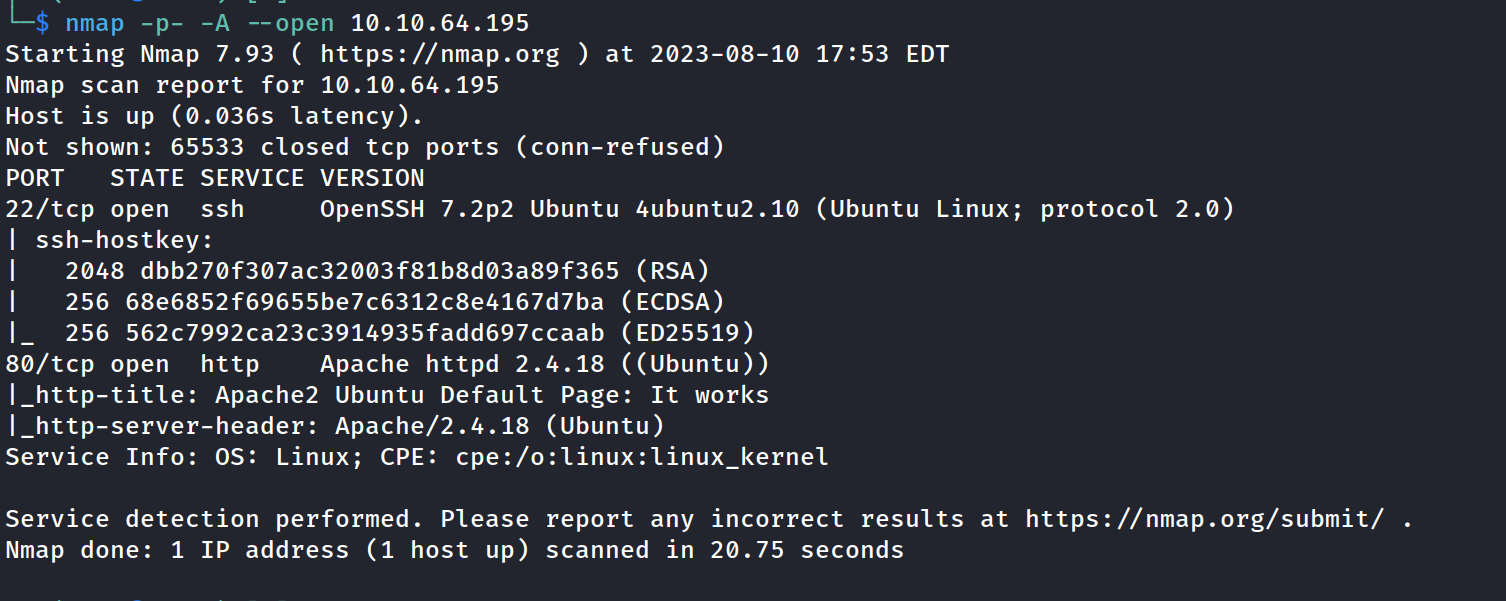Open the https://nmap.org link in the Starting Nmap line

[x=440, y=54]
